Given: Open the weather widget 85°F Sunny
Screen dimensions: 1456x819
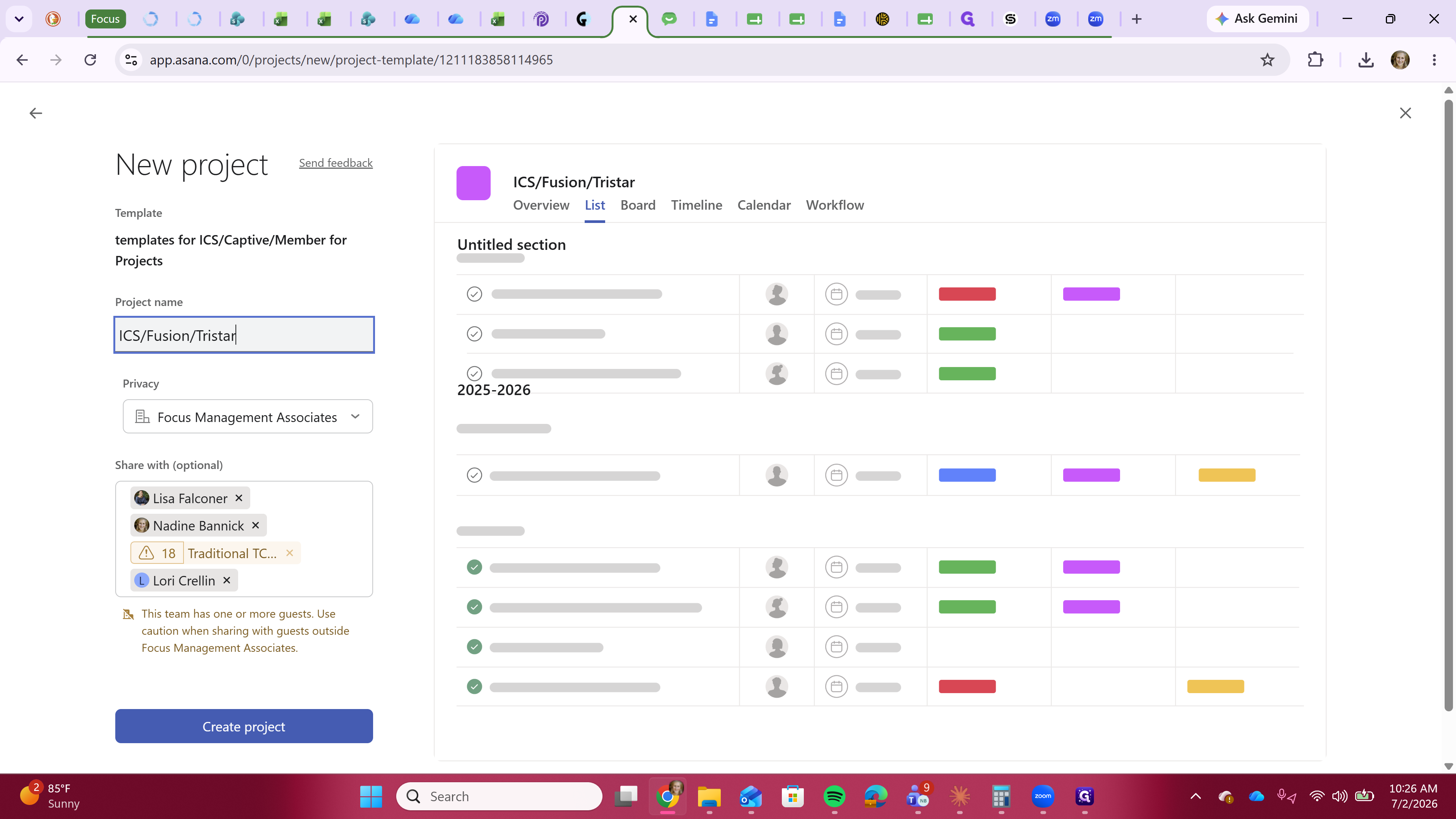Looking at the screenshot, I should click(51, 796).
